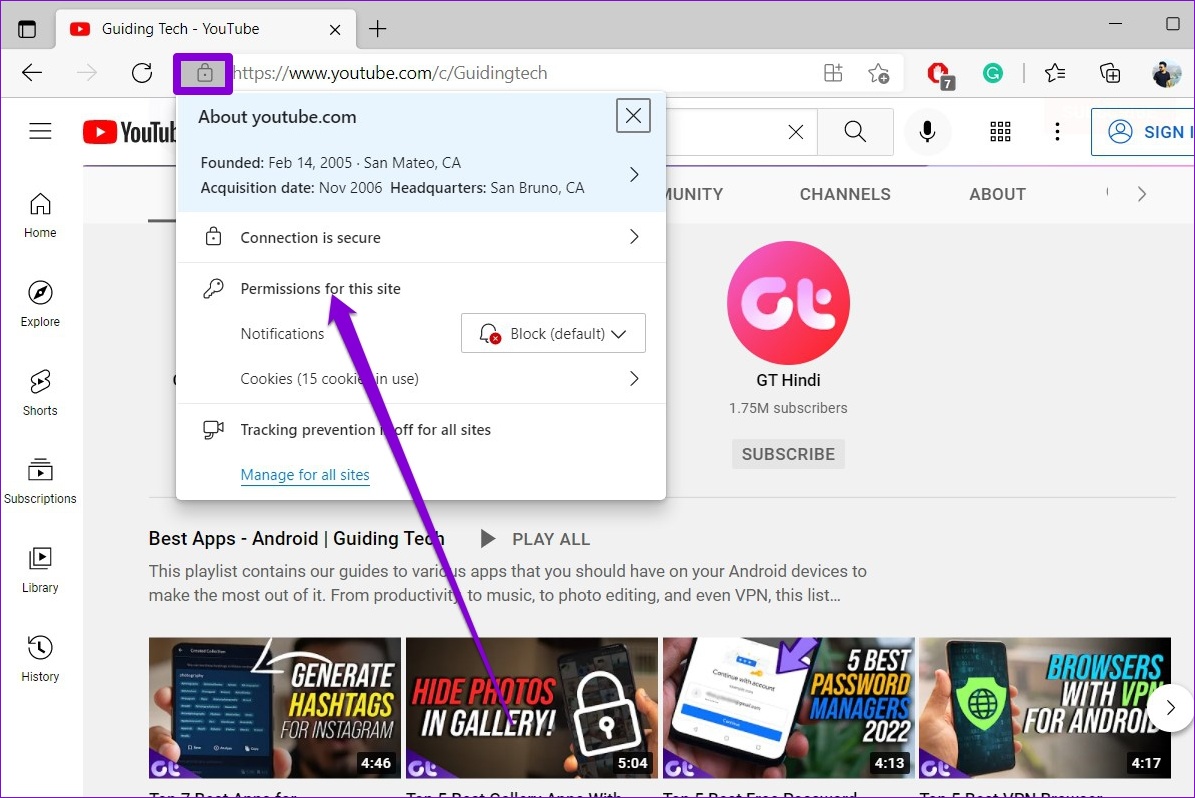Click the Permissions for this site heading
Image resolution: width=1195 pixels, height=798 pixels.
point(320,289)
